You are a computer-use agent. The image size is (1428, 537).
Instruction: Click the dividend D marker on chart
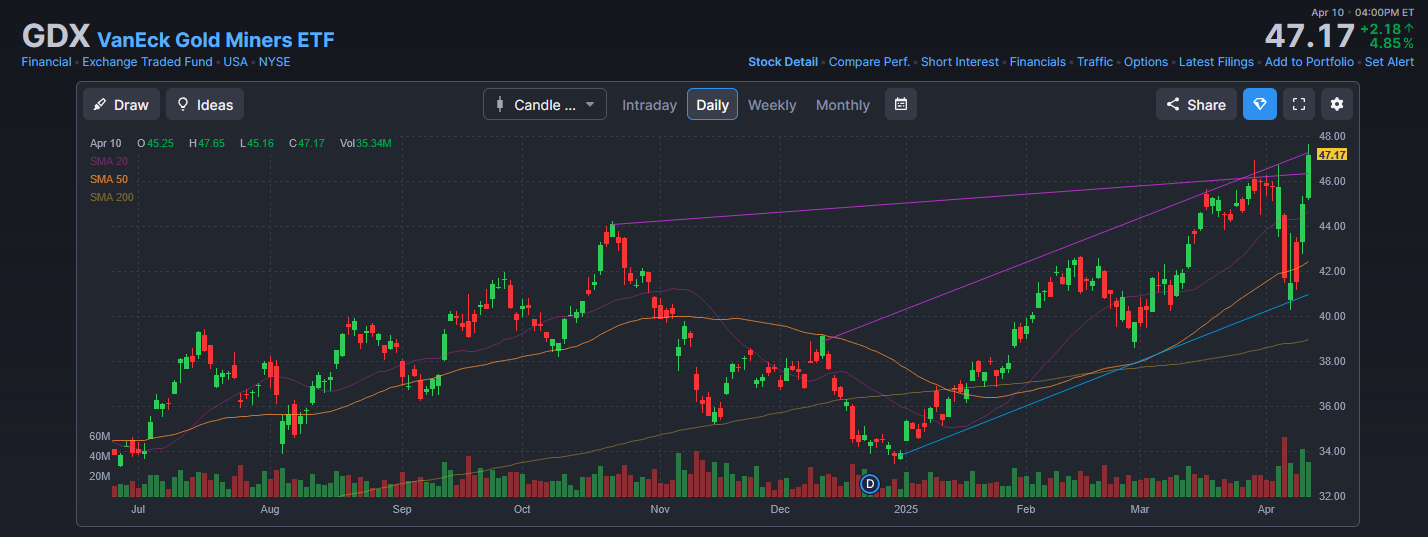tap(870, 484)
